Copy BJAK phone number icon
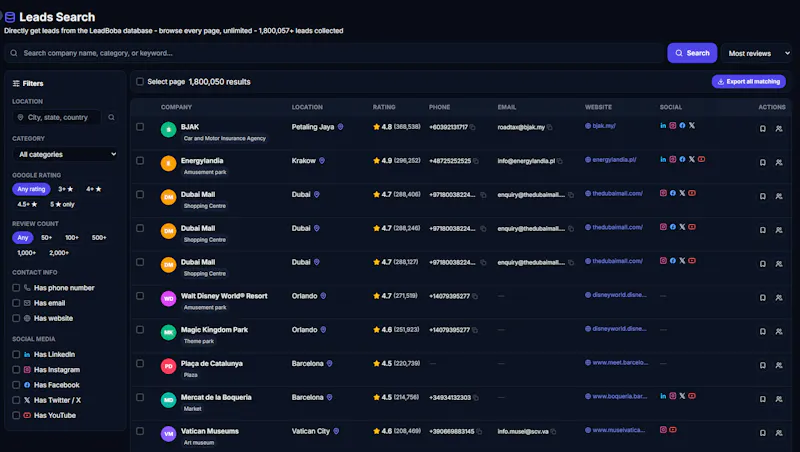The height and width of the screenshot is (452, 800). [473, 127]
